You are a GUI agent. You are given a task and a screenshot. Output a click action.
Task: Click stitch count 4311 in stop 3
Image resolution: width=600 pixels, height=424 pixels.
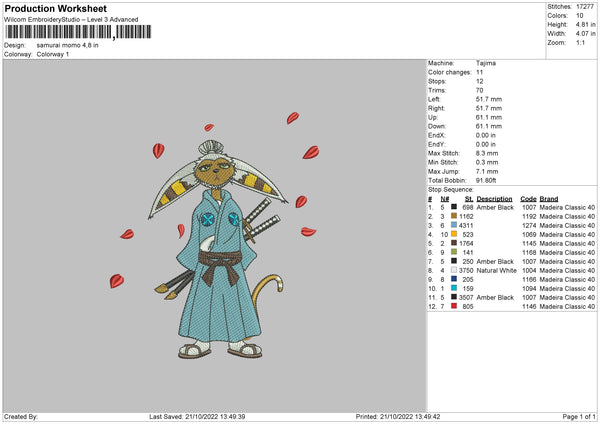coord(466,225)
